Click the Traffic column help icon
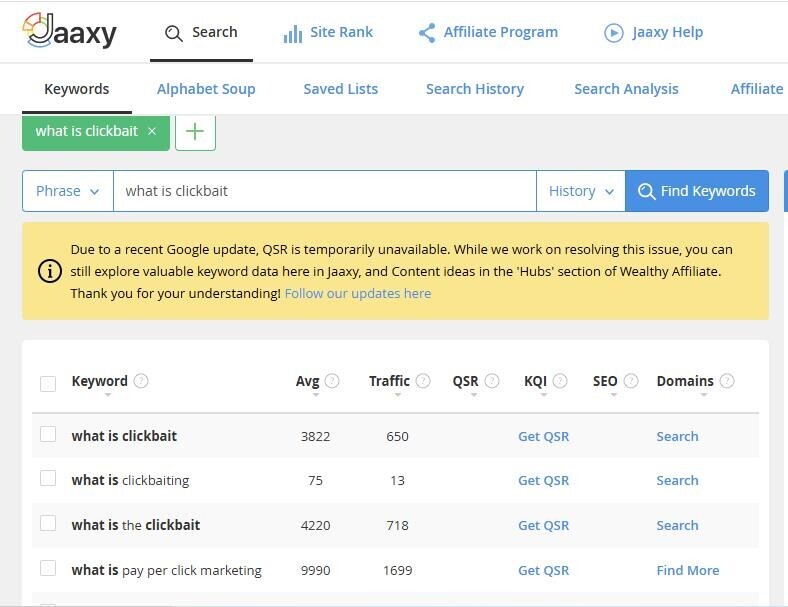This screenshot has width=788, height=607. pyautogui.click(x=423, y=381)
